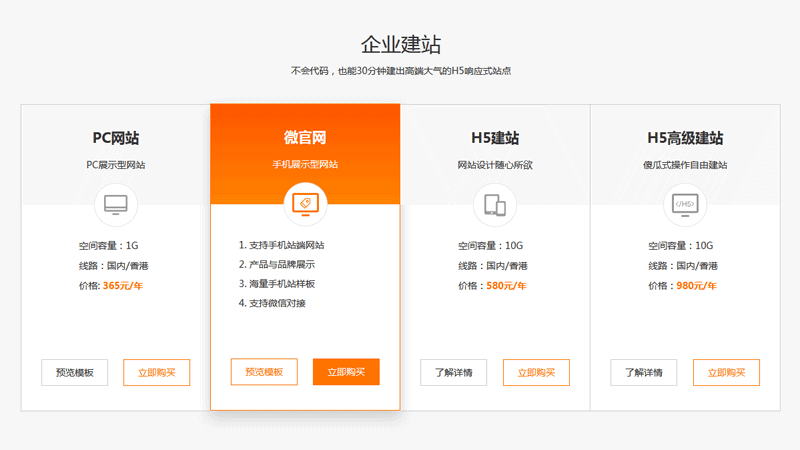This screenshot has width=800, height=450.
Task: Select the H5高级建站 card title
Action: 685,138
